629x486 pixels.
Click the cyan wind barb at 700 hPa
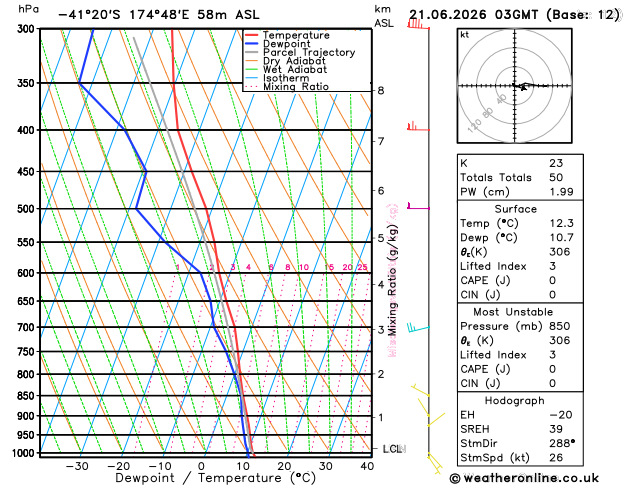click(x=418, y=327)
